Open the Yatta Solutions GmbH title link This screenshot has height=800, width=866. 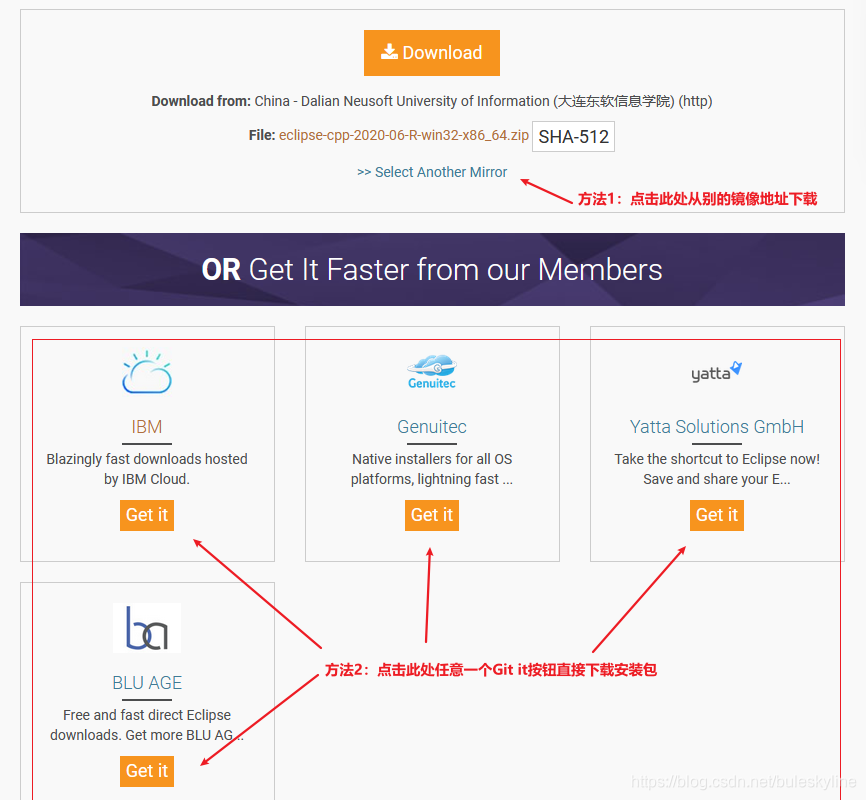point(716,427)
